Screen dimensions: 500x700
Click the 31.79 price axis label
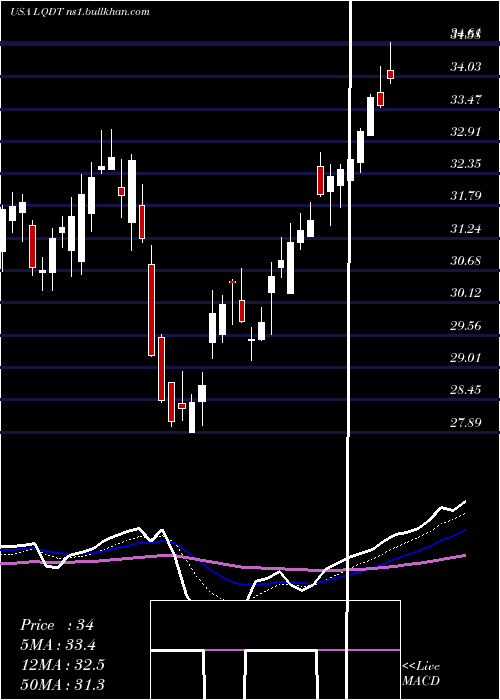click(x=466, y=196)
